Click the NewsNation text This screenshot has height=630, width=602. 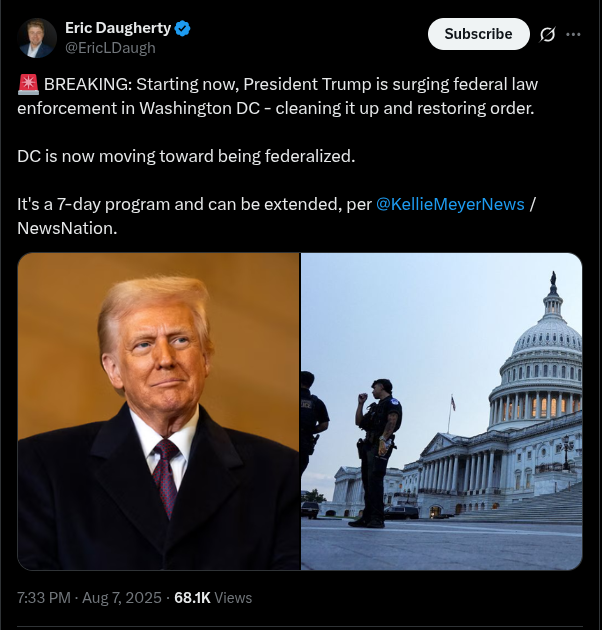[x=67, y=228]
